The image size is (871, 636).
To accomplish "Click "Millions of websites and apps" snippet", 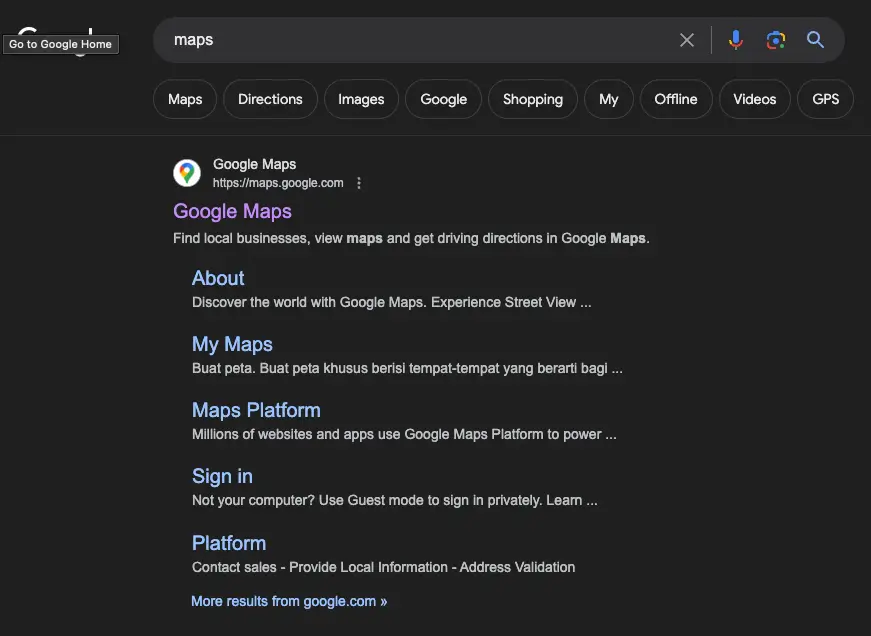I will 404,434.
